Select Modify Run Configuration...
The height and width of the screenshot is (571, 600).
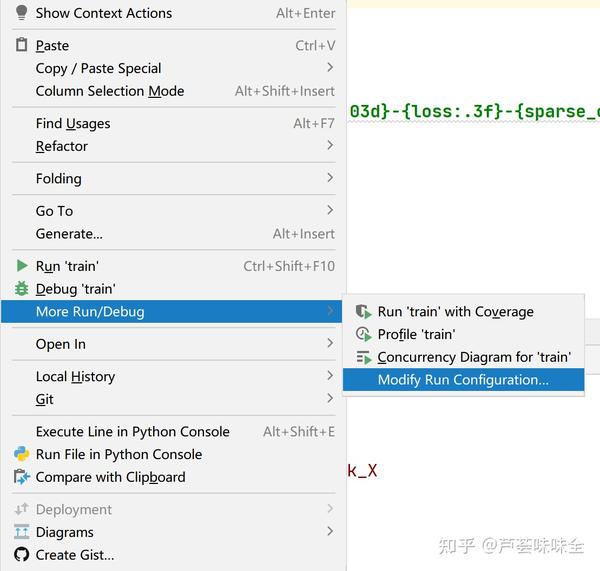click(x=463, y=380)
